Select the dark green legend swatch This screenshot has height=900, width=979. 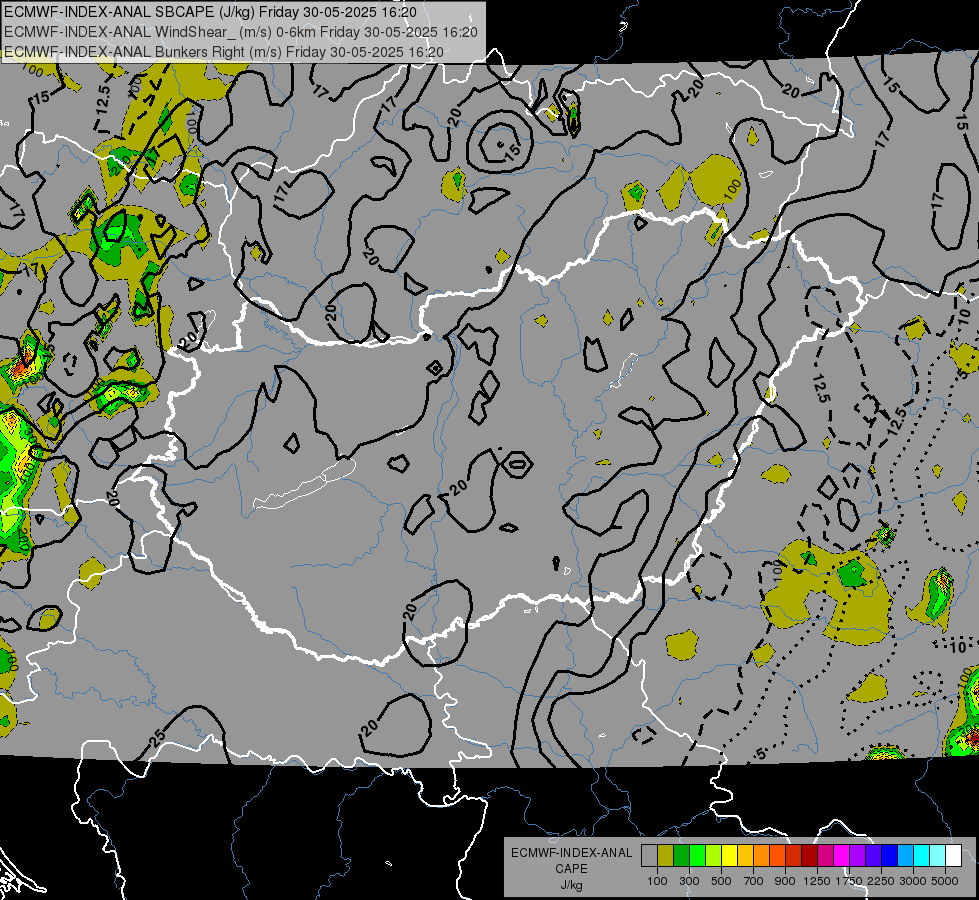pyautogui.click(x=681, y=856)
